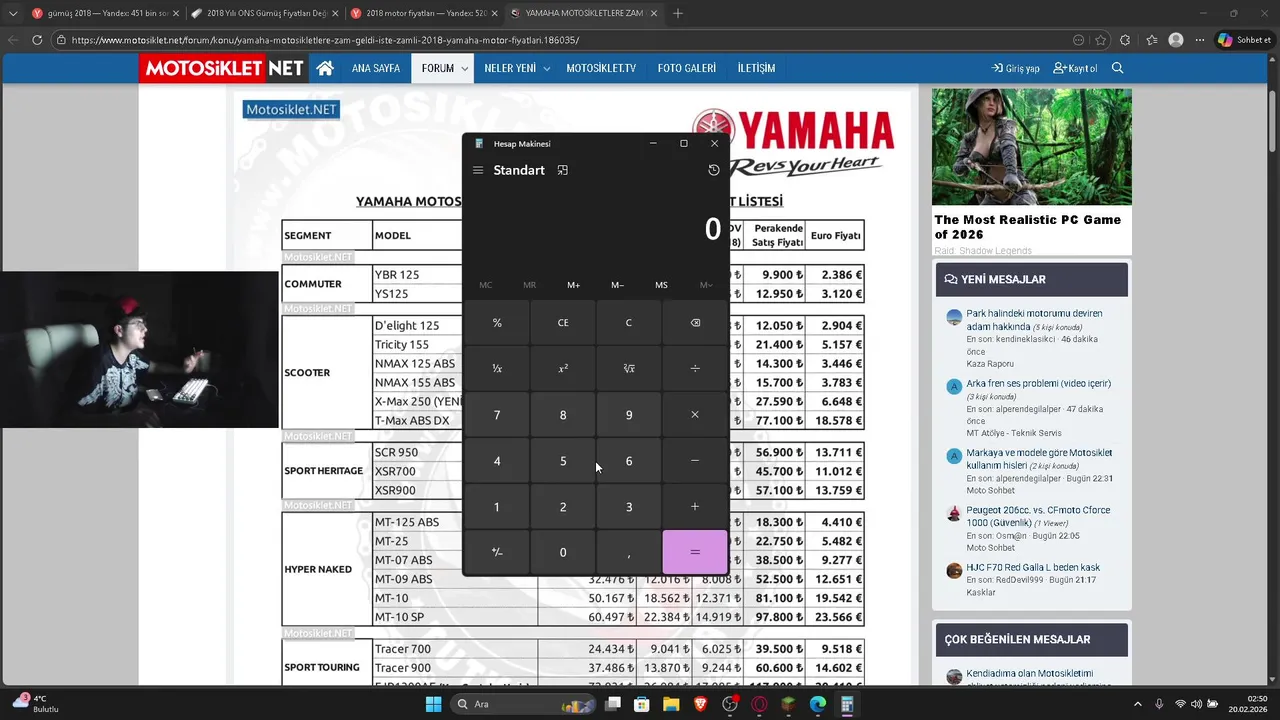Viewport: 1280px width, 720px height.
Task: Open the ANA SAYFA menu item
Action: click(376, 68)
